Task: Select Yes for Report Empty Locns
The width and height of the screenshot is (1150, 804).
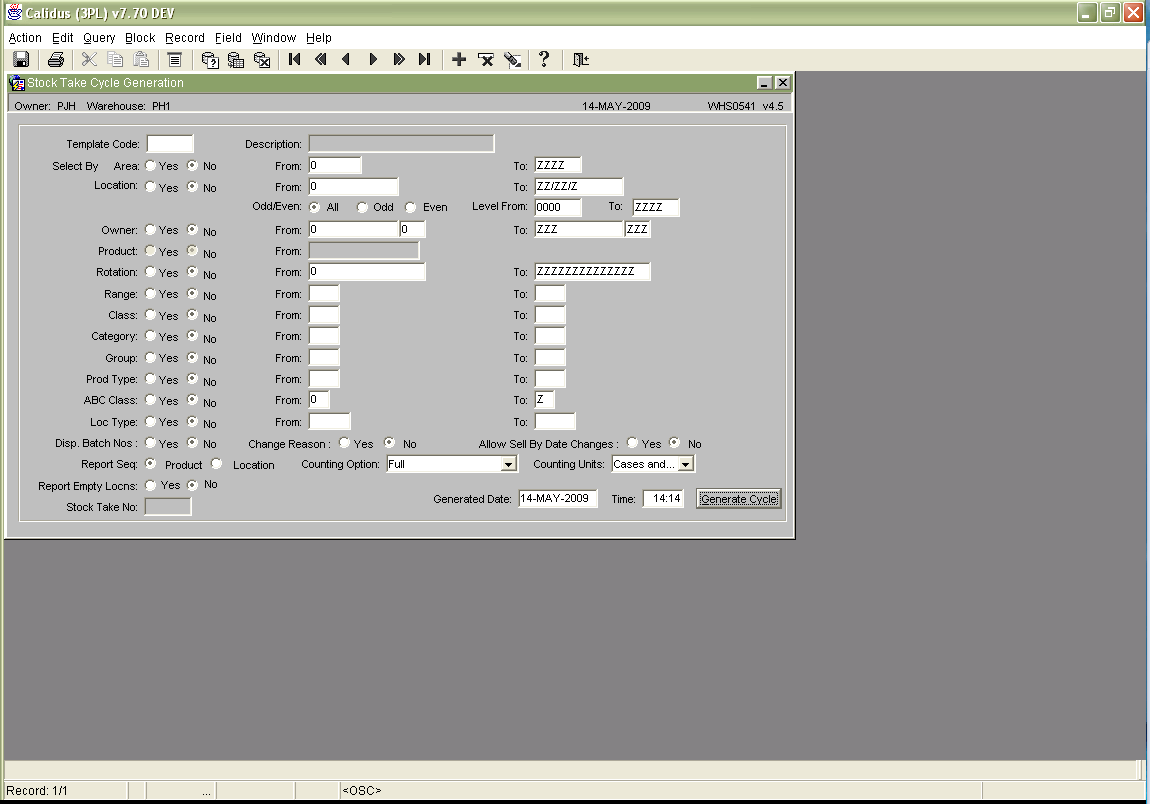Action: [150, 485]
